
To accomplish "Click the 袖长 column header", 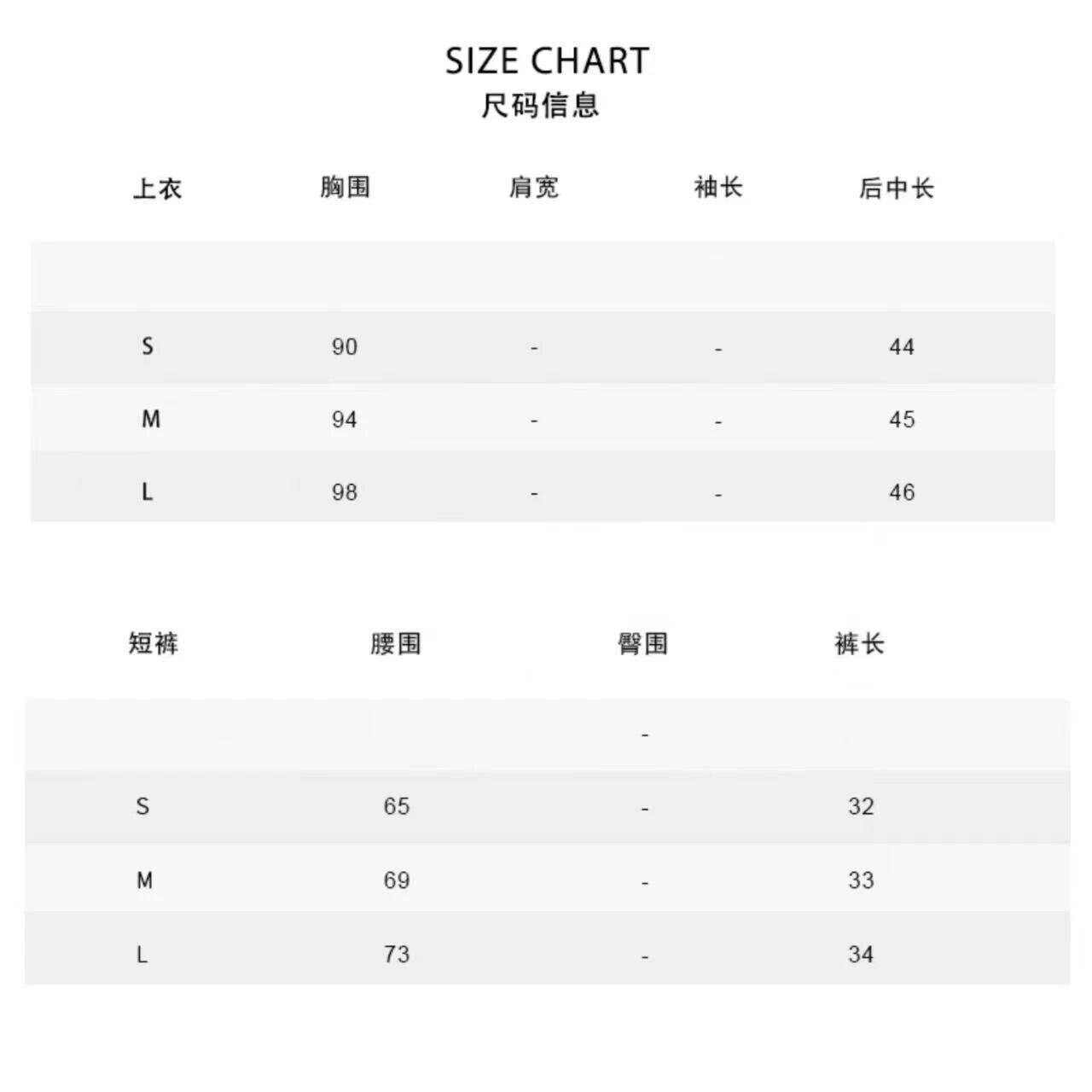I will pyautogui.click(x=718, y=187).
